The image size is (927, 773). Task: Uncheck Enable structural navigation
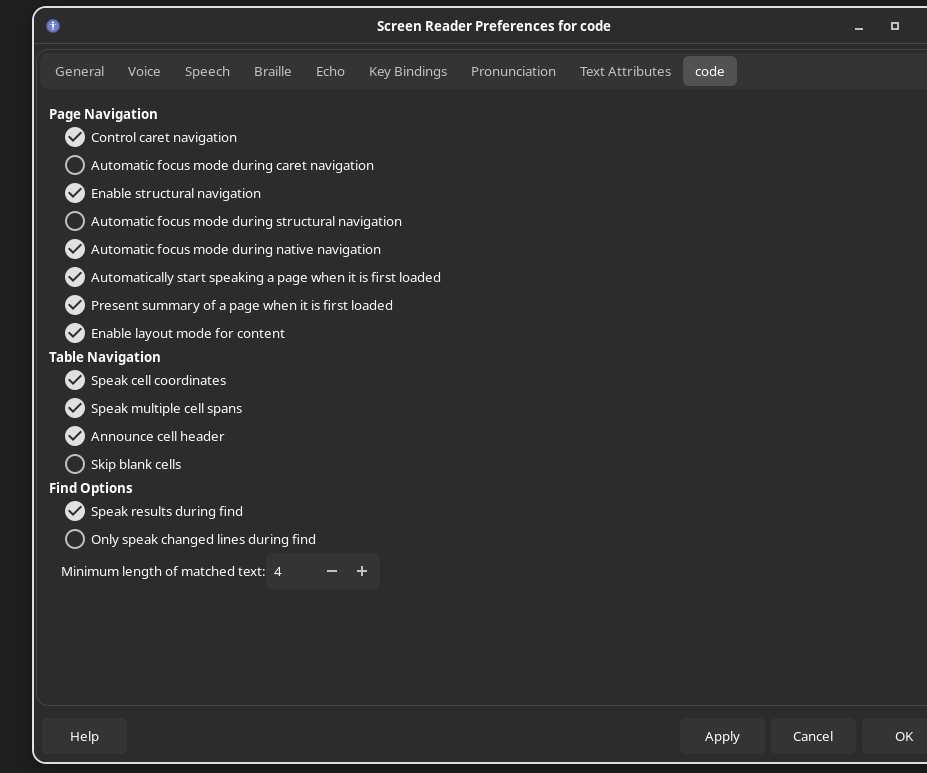click(x=75, y=193)
